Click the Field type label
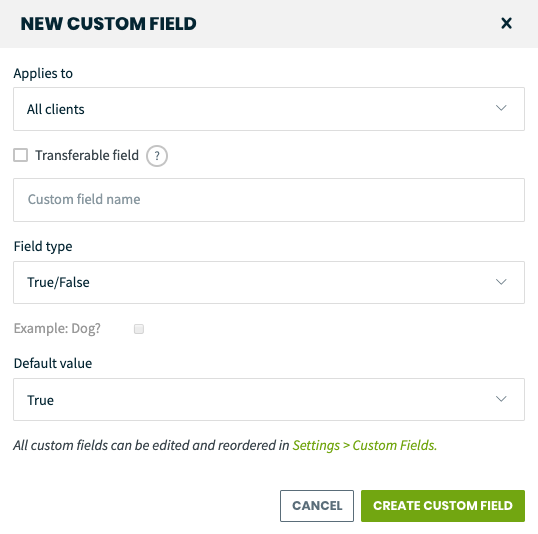Screen dimensions: 538x534 pyautogui.click(x=43, y=246)
